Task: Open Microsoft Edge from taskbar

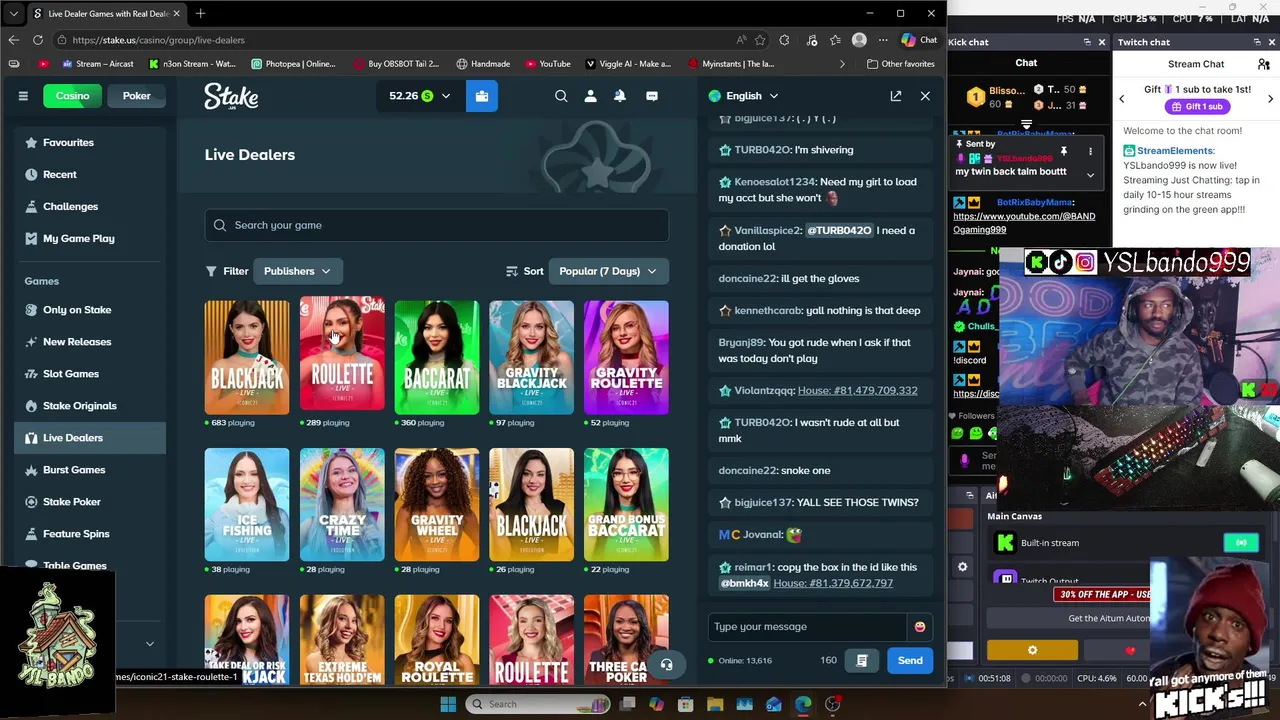Action: tap(803, 704)
